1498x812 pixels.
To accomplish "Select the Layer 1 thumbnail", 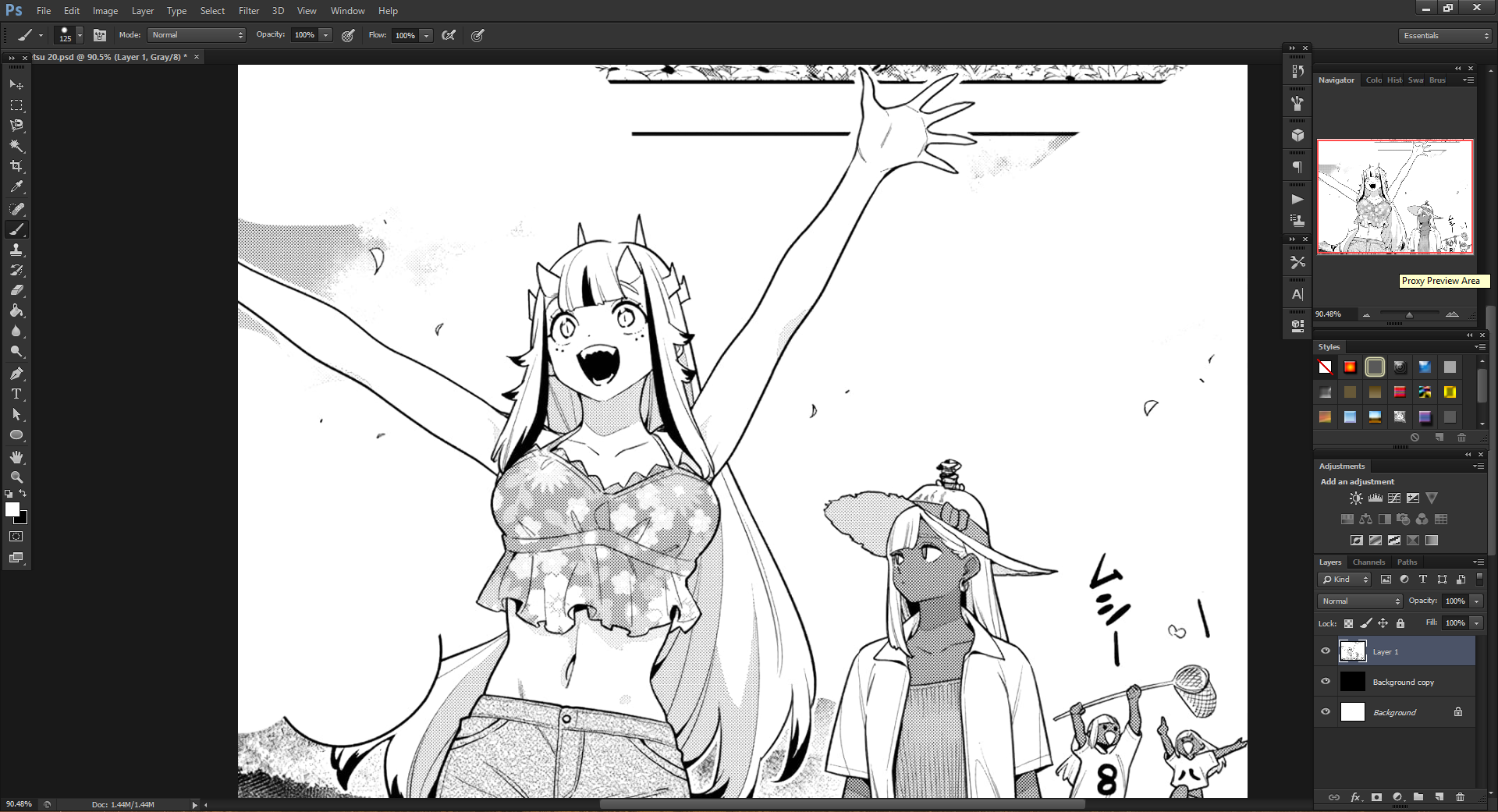I will 1352,651.
